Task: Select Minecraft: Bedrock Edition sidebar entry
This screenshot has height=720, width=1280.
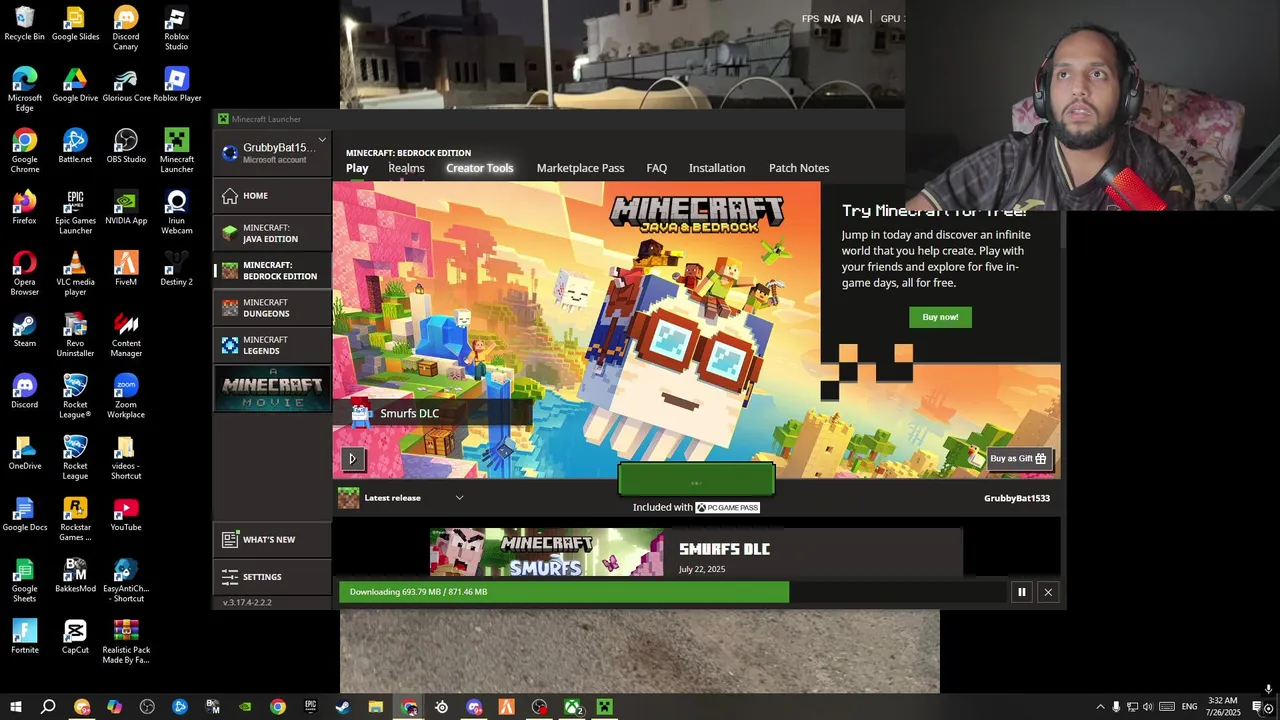Action: (272, 271)
